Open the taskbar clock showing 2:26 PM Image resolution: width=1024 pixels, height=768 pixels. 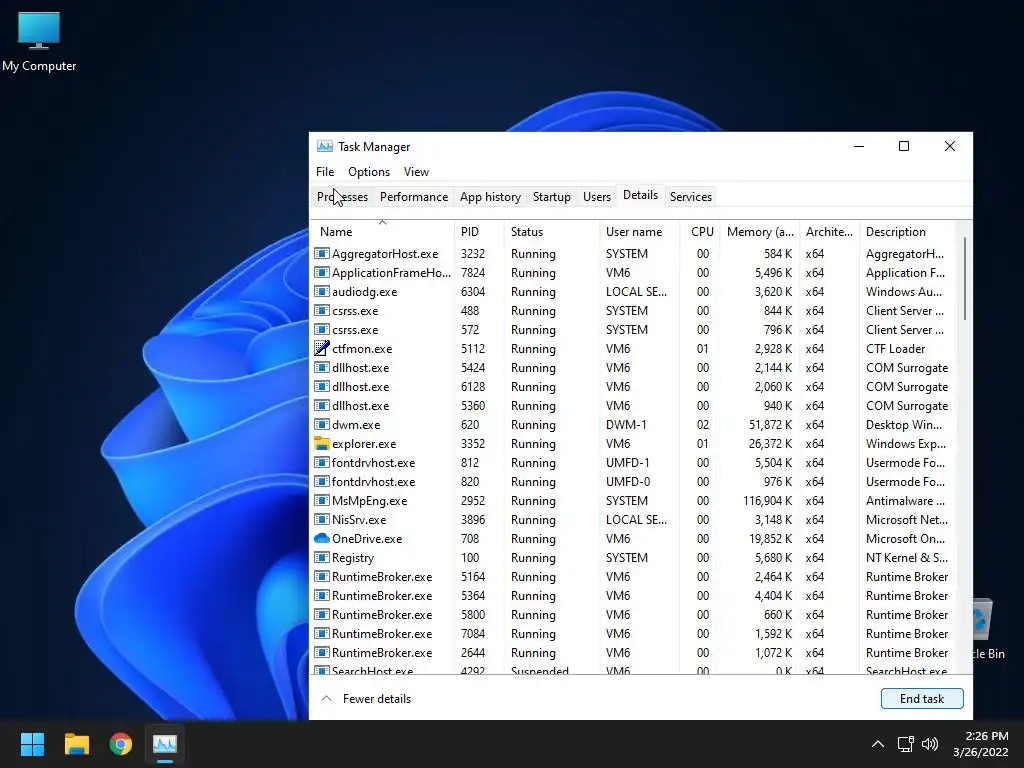point(980,744)
